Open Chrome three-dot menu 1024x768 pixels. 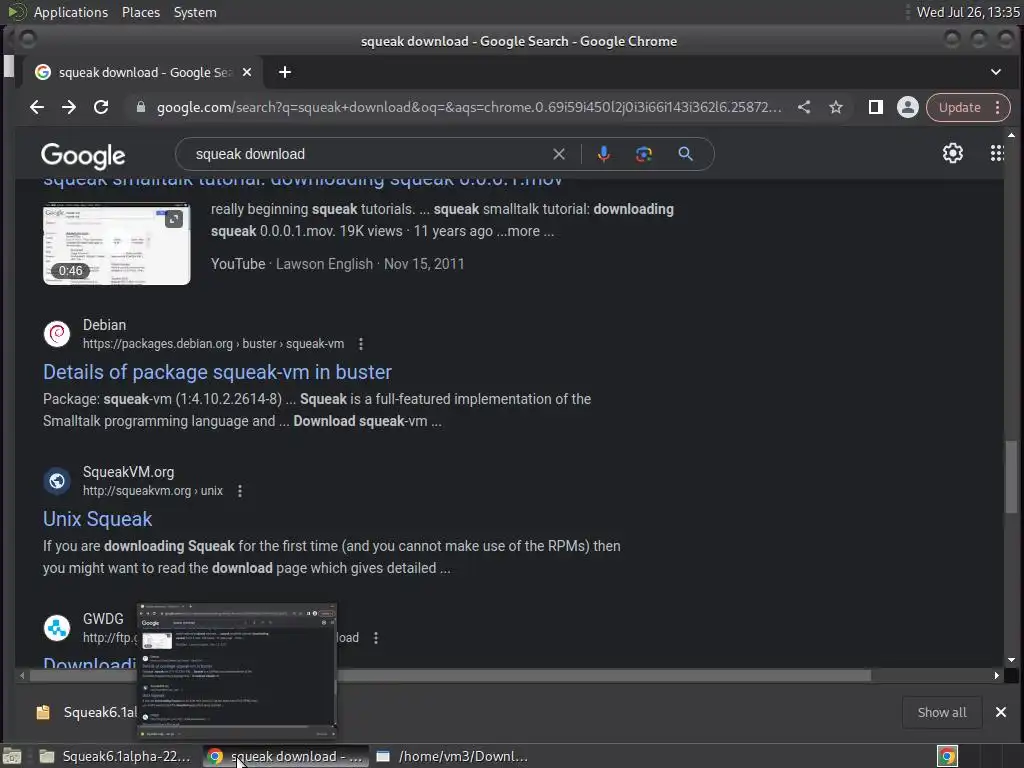[x=997, y=107]
